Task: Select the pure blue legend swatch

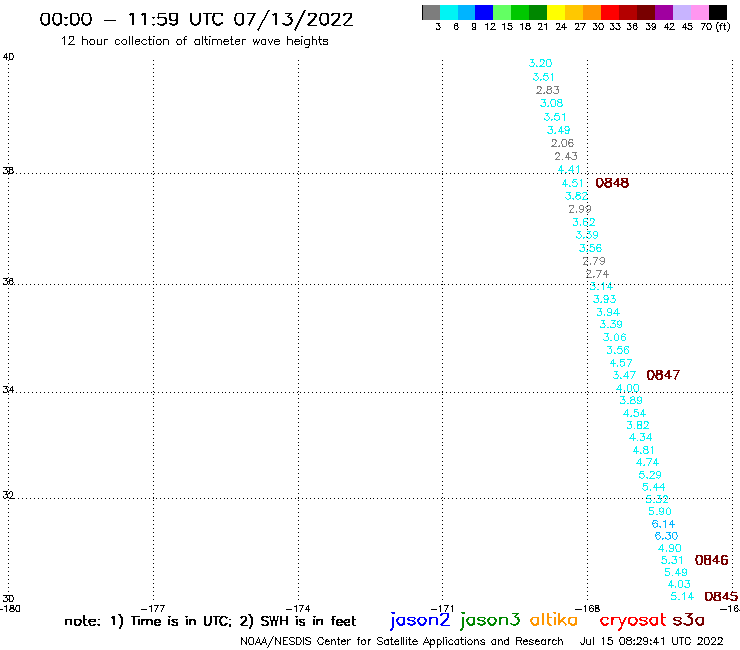Action: coord(484,12)
